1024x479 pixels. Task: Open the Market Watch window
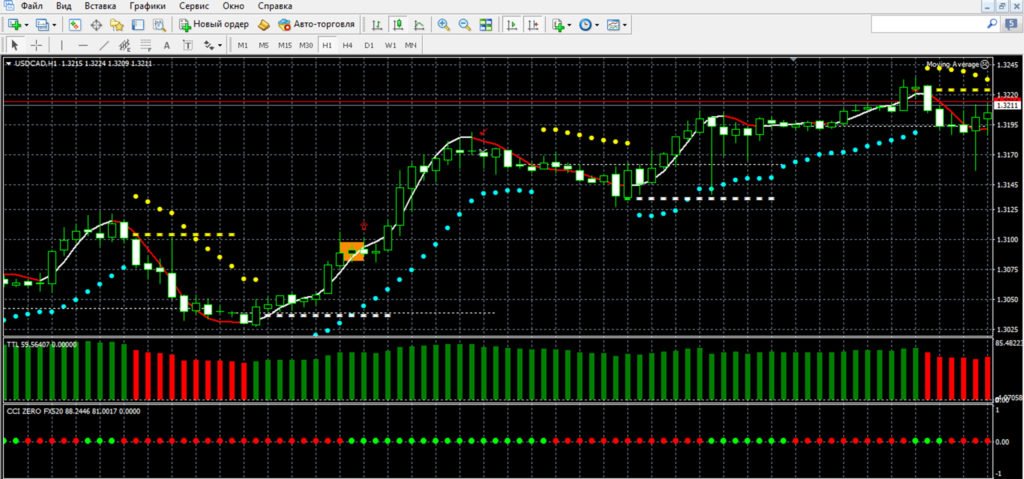click(x=74, y=25)
